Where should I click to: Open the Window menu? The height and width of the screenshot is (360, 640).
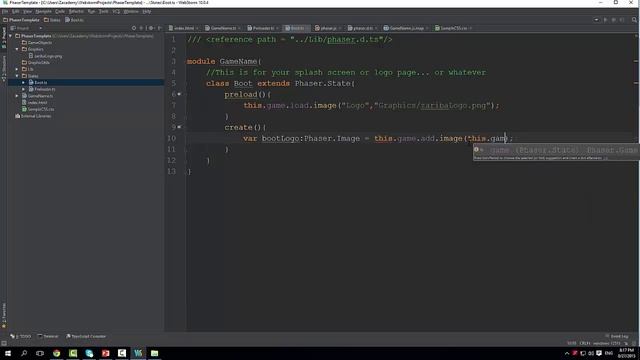(x=131, y=11)
